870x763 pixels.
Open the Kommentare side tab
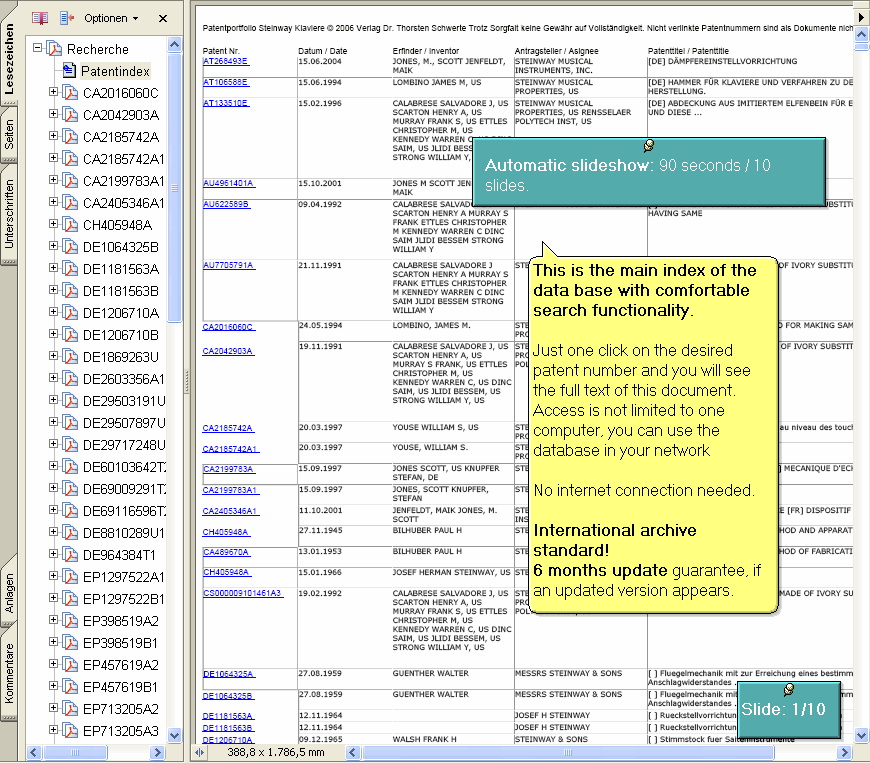coord(9,674)
